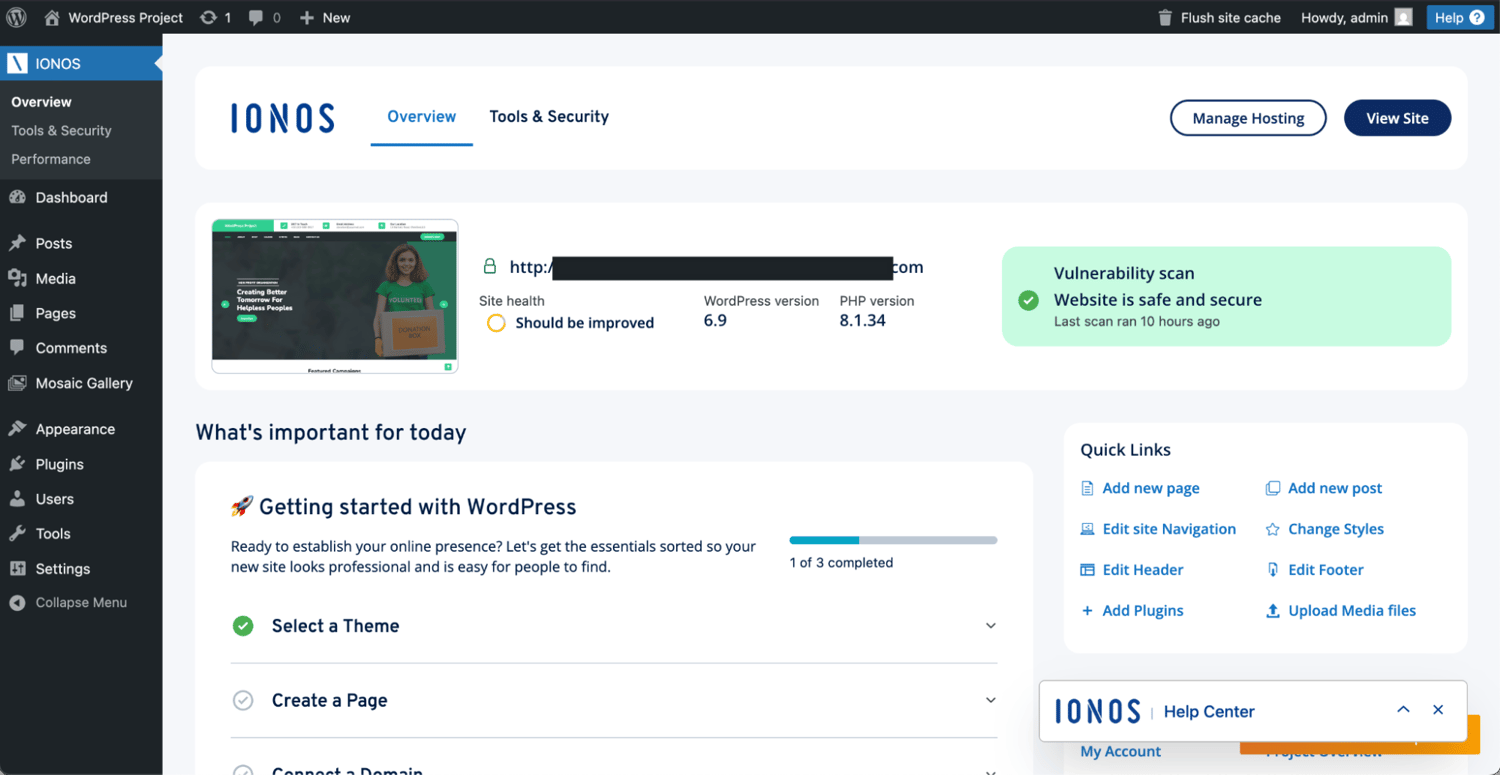Click the Plugins plug icon
Viewport: 1500px width, 775px height.
[17, 464]
